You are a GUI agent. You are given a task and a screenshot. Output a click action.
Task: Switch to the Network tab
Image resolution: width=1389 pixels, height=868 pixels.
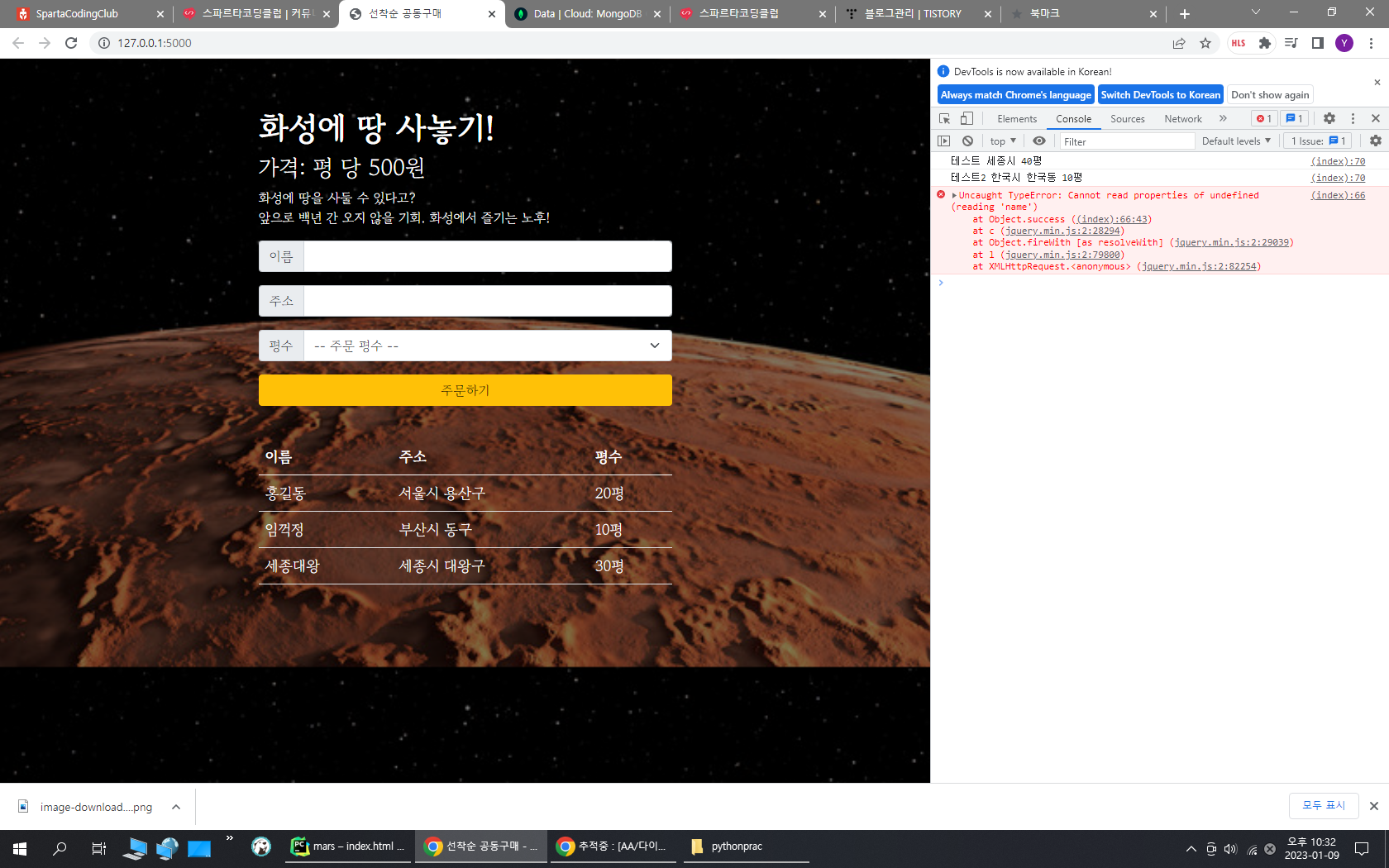(1183, 118)
